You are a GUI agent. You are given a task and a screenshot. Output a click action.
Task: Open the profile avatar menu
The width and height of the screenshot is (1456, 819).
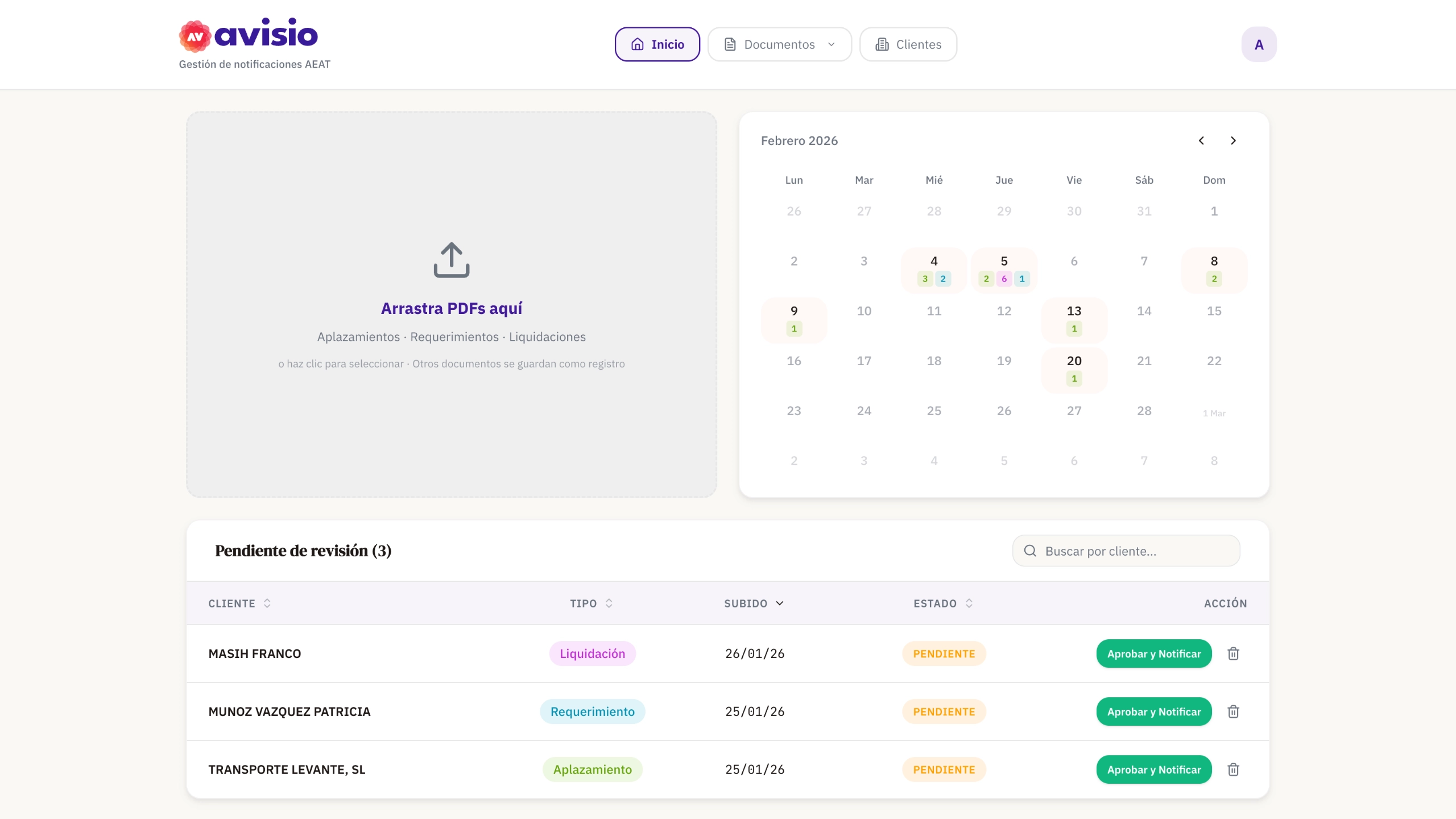[1259, 44]
